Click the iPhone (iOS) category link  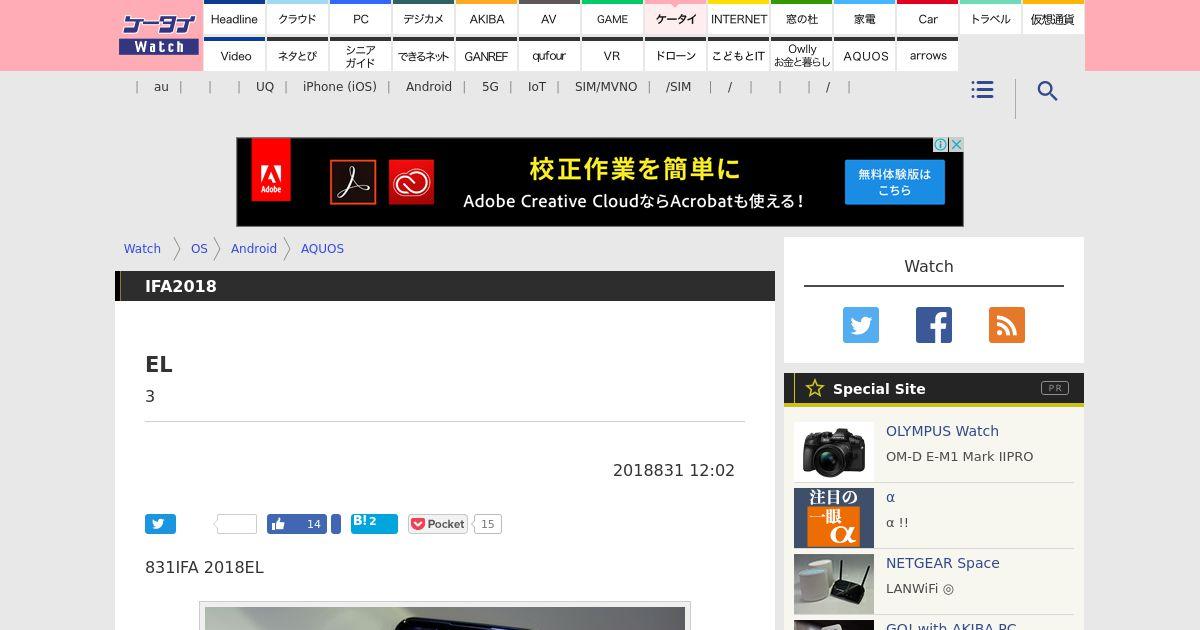pyautogui.click(x=340, y=87)
